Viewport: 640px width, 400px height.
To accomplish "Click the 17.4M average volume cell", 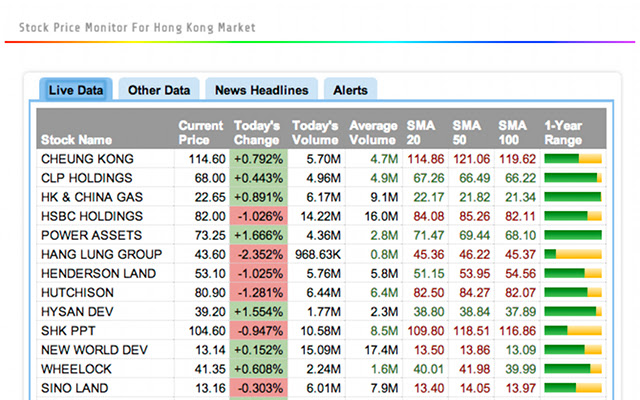I will click(374, 350).
